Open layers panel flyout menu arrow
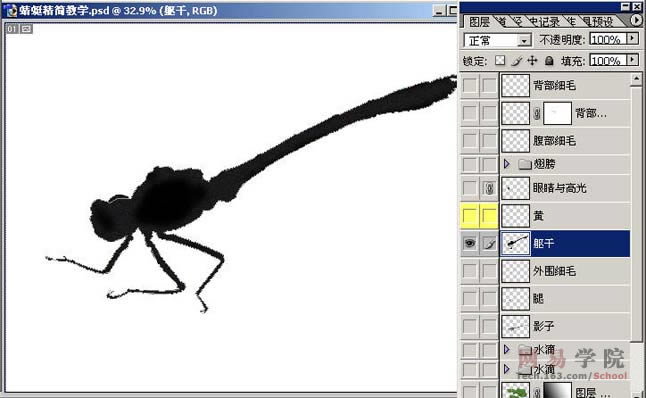Image resolution: width=646 pixels, height=398 pixels. point(636,20)
